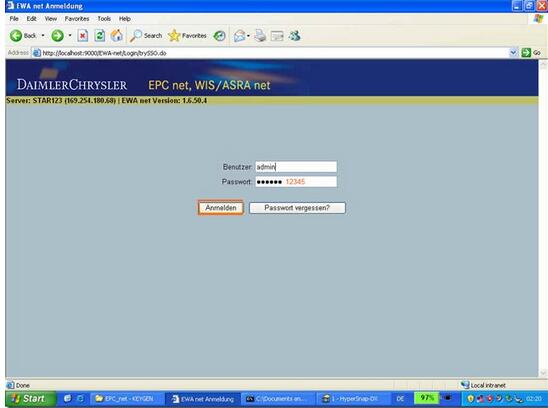Stop page loading with red X icon

(x=82, y=35)
